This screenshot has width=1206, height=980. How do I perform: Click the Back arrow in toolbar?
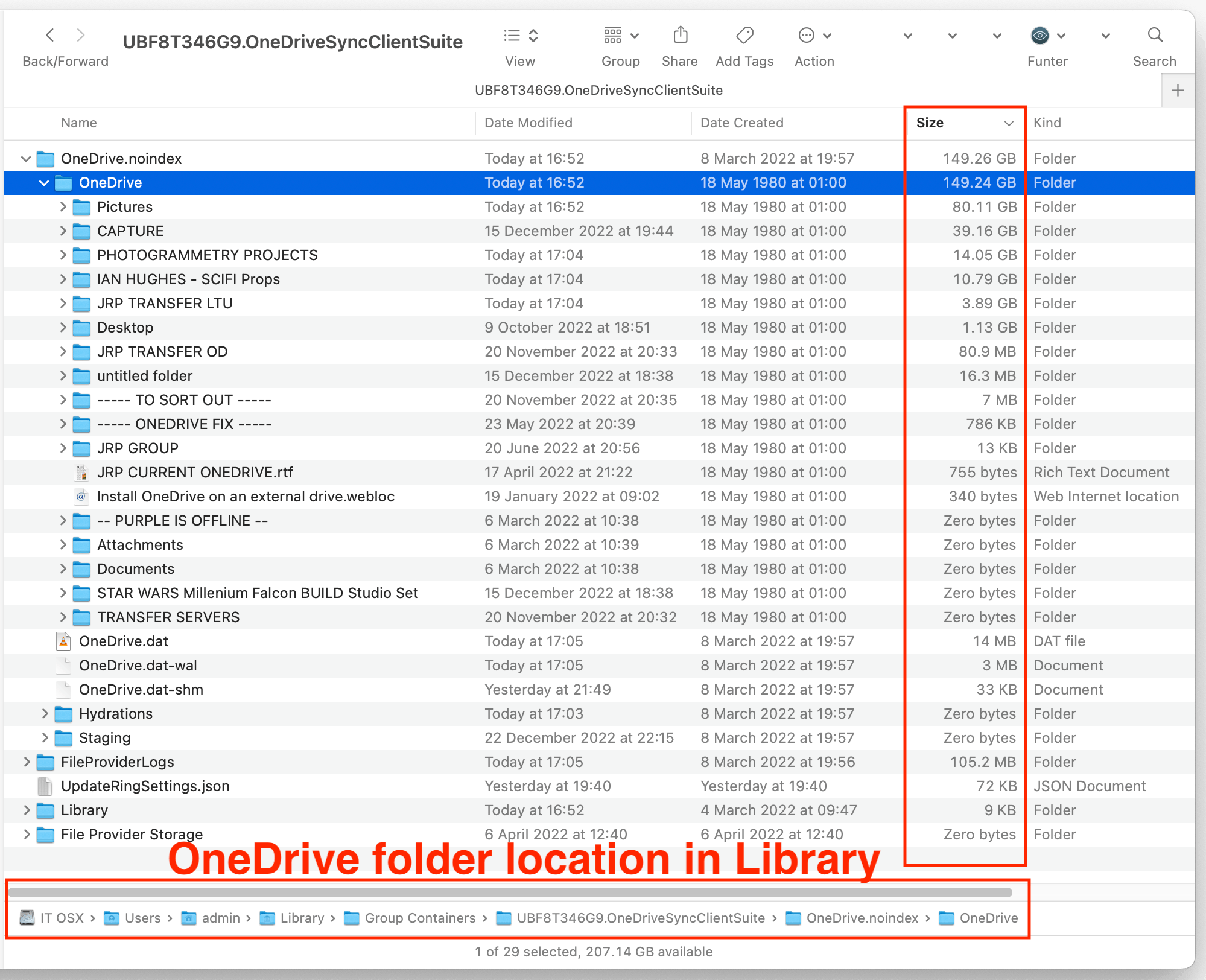[50, 36]
